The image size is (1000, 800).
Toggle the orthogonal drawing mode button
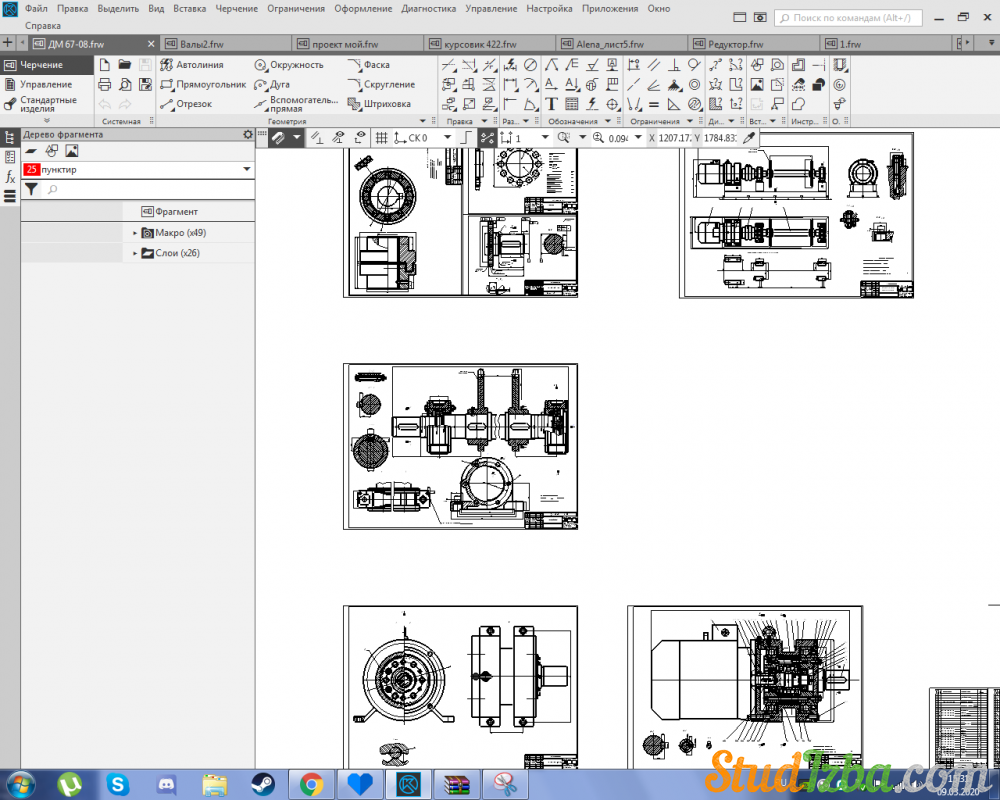tap(466, 138)
